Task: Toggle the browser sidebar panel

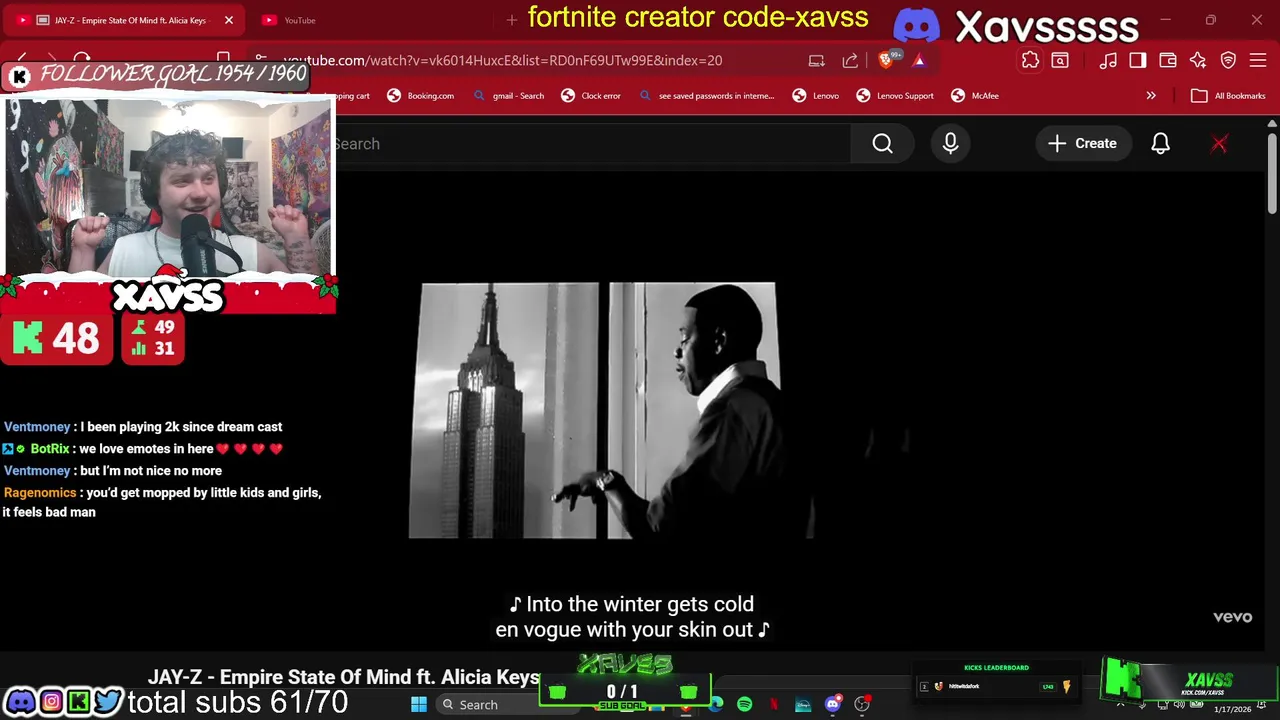Action: [x=1137, y=60]
